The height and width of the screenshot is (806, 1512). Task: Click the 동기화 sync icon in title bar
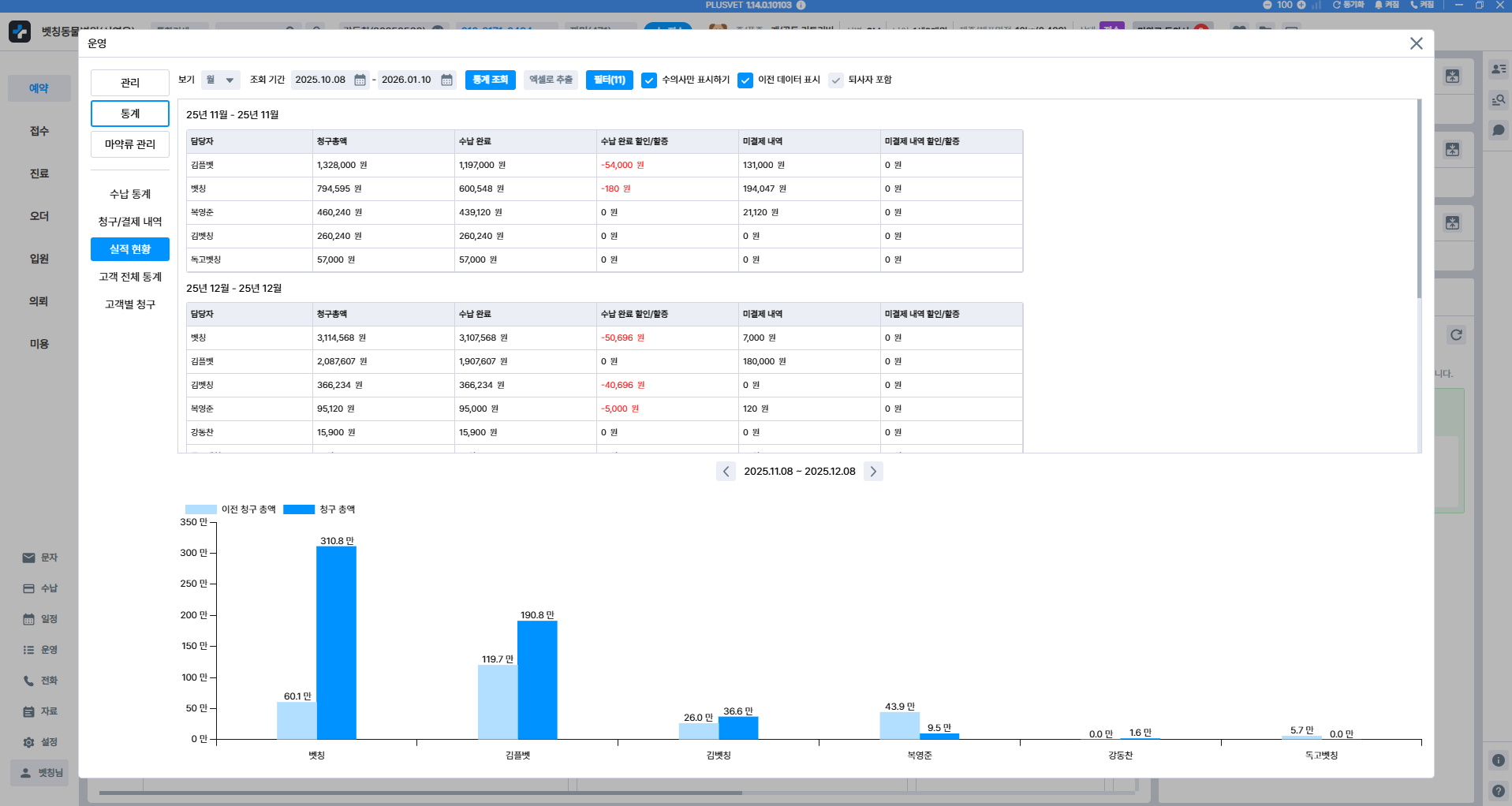coord(1337,5)
